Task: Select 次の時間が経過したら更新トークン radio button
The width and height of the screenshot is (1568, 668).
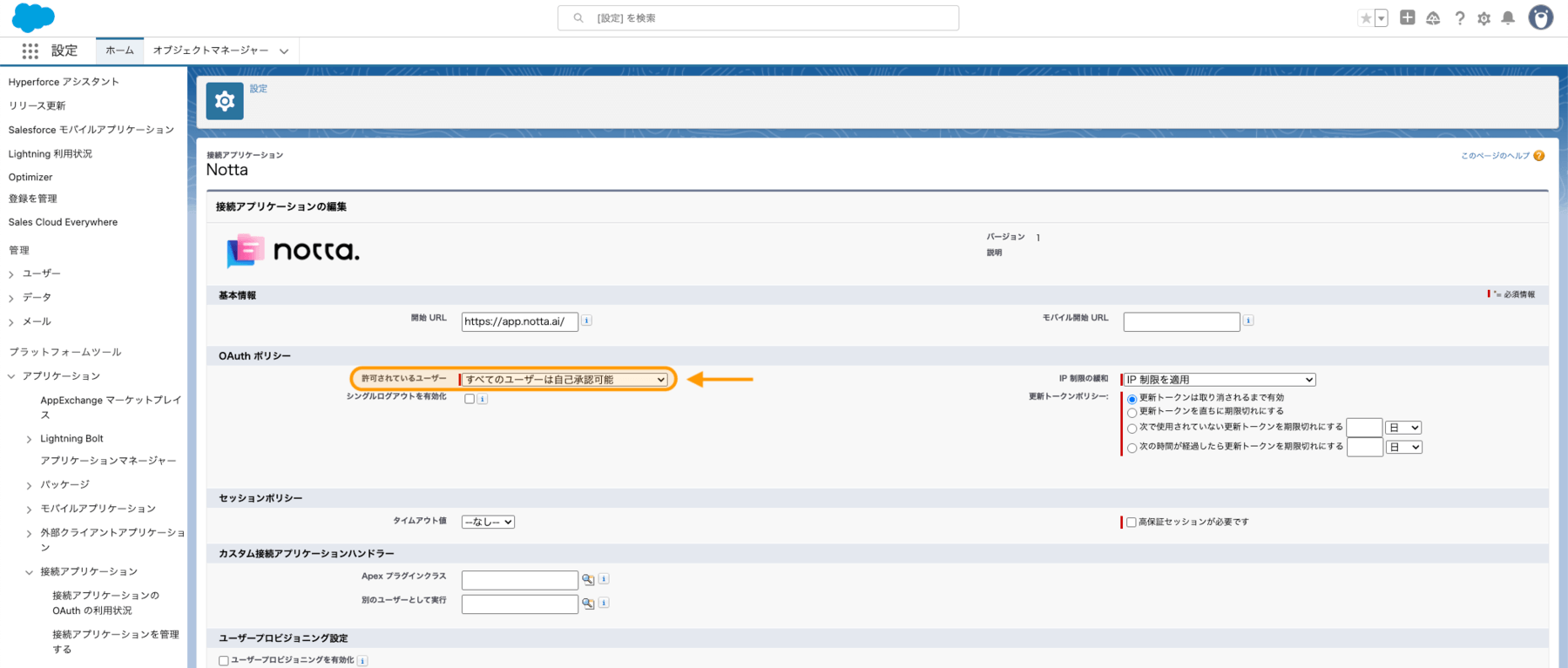Action: point(1132,448)
